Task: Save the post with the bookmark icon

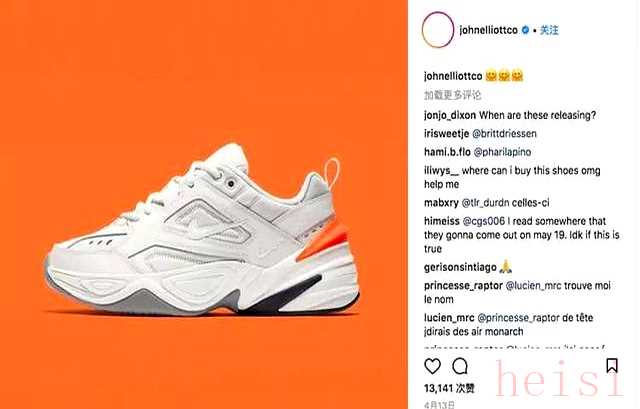Action: click(x=611, y=366)
